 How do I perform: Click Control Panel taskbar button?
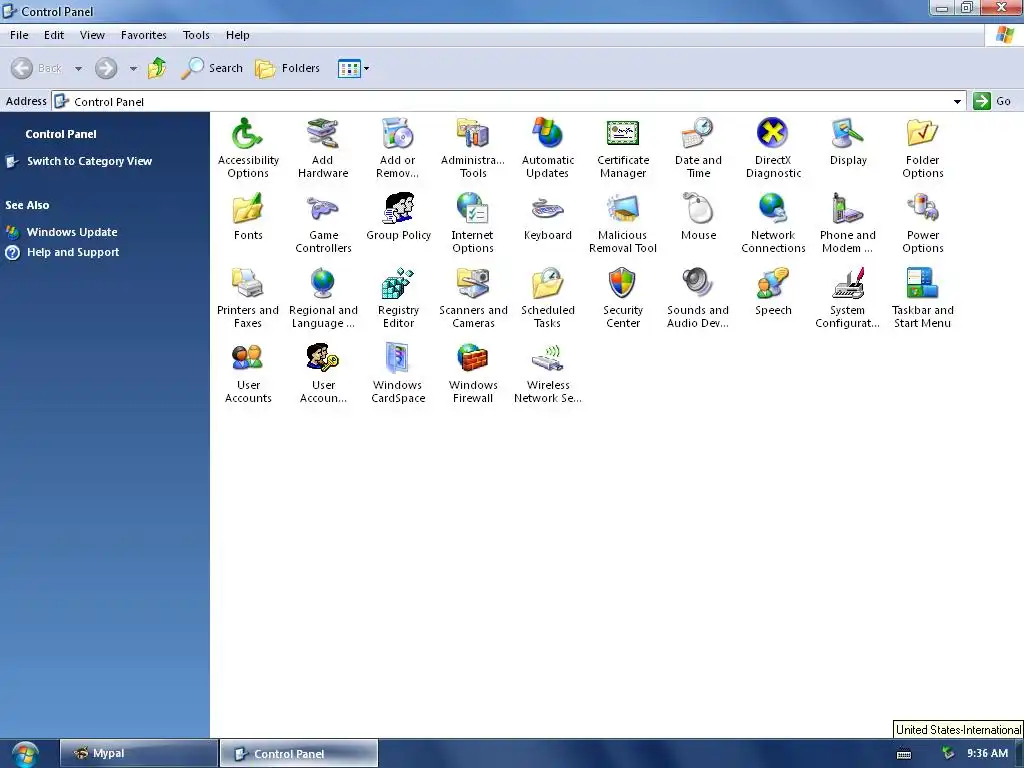coord(299,754)
